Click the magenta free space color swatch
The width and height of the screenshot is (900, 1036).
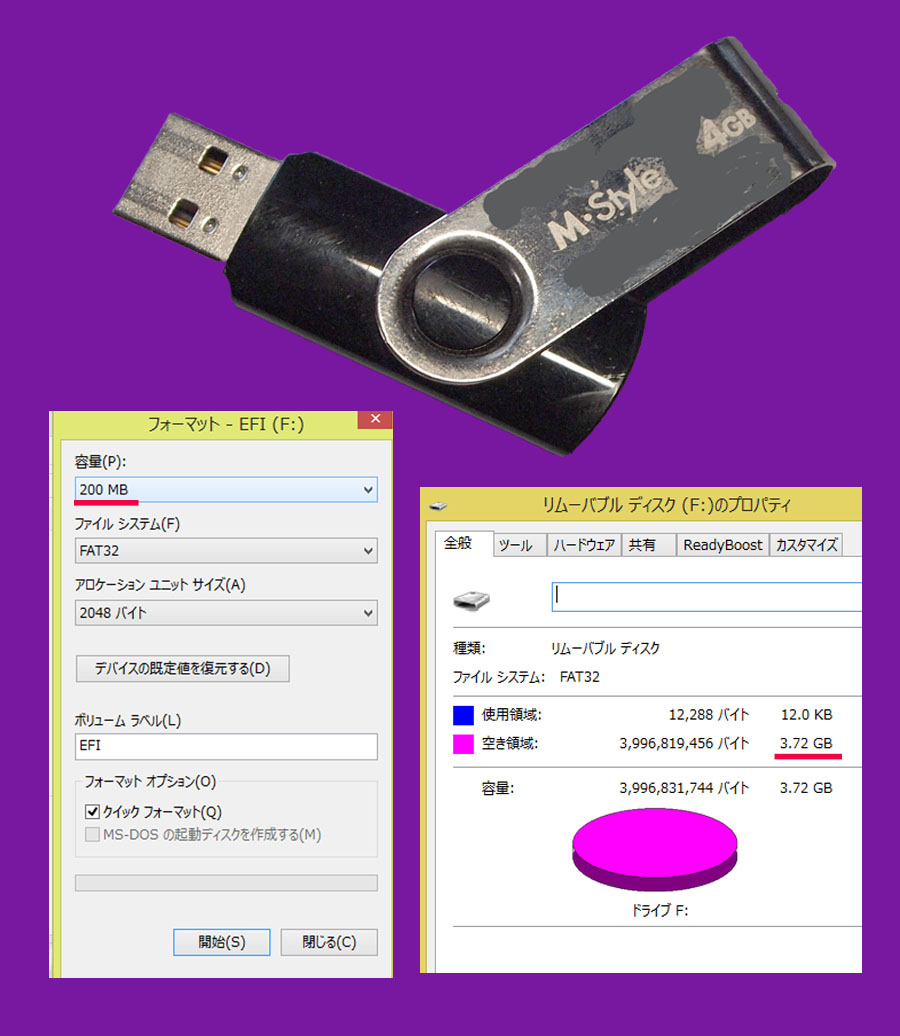click(x=463, y=743)
